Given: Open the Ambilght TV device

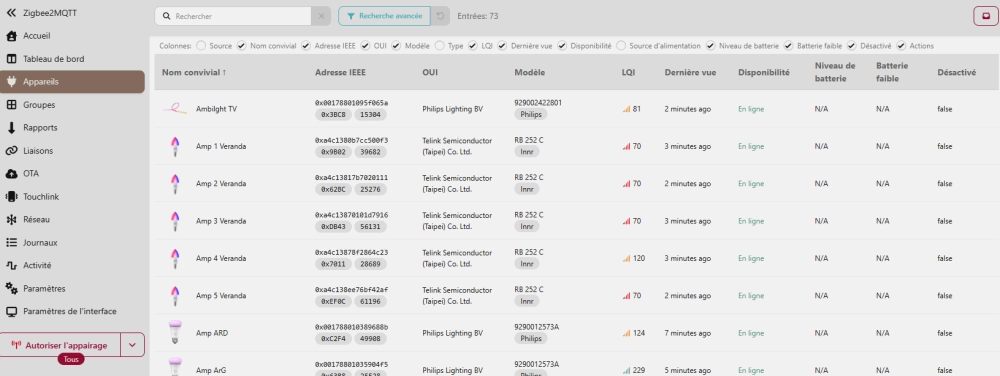Looking at the screenshot, I should (x=216, y=109).
